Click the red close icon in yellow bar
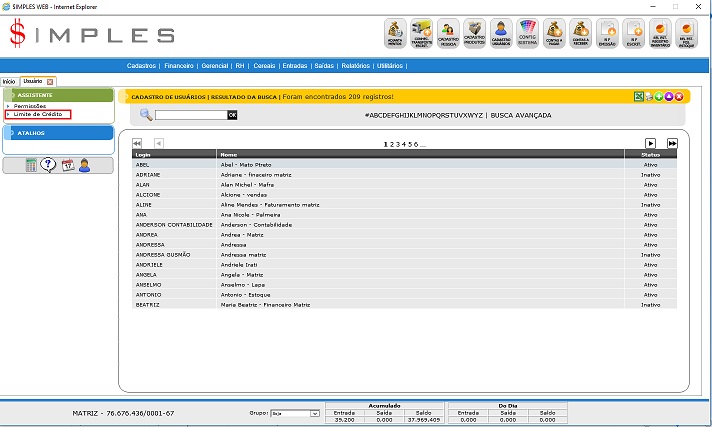 (x=679, y=96)
